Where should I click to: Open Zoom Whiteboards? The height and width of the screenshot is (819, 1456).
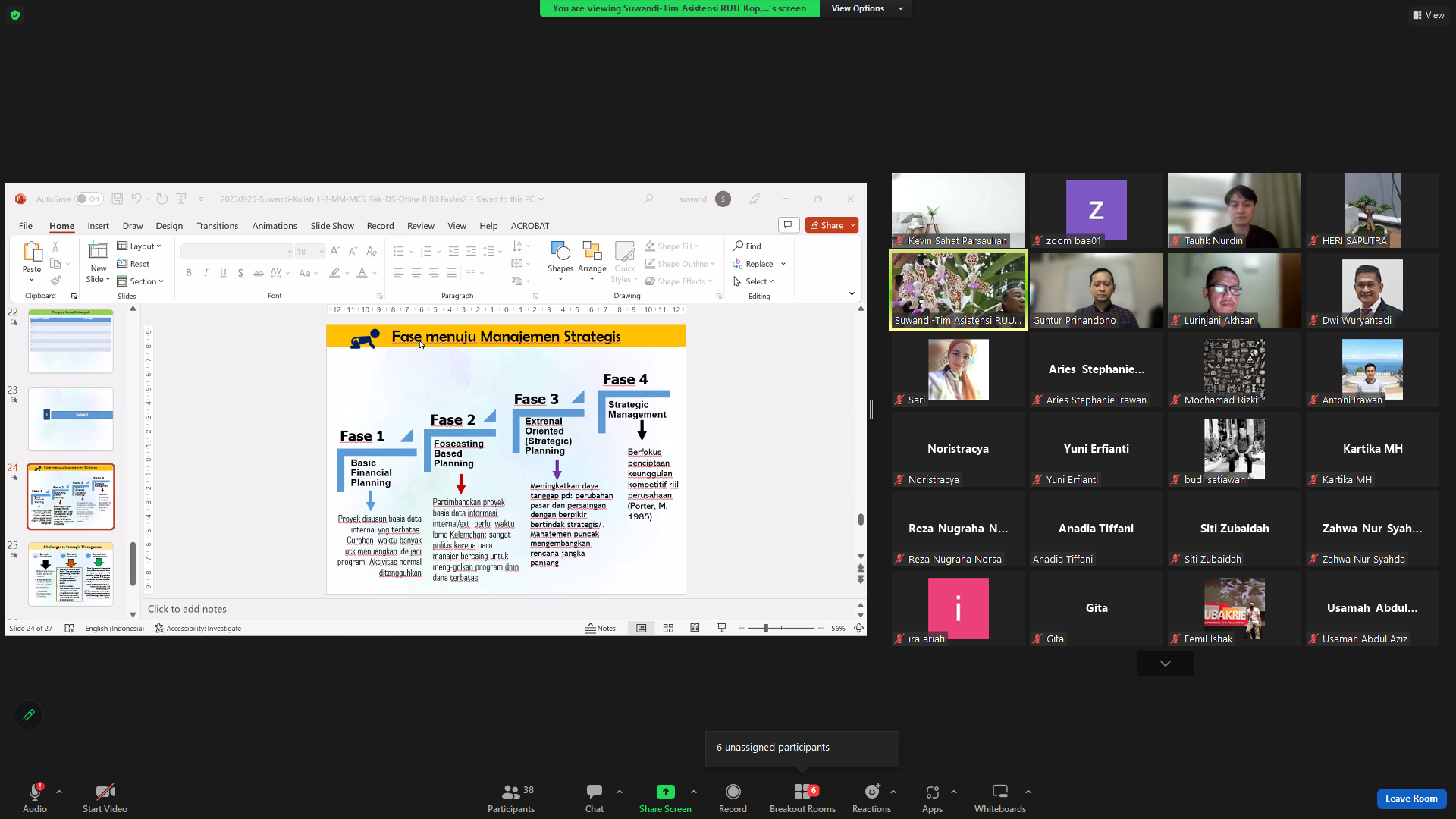(1000, 798)
